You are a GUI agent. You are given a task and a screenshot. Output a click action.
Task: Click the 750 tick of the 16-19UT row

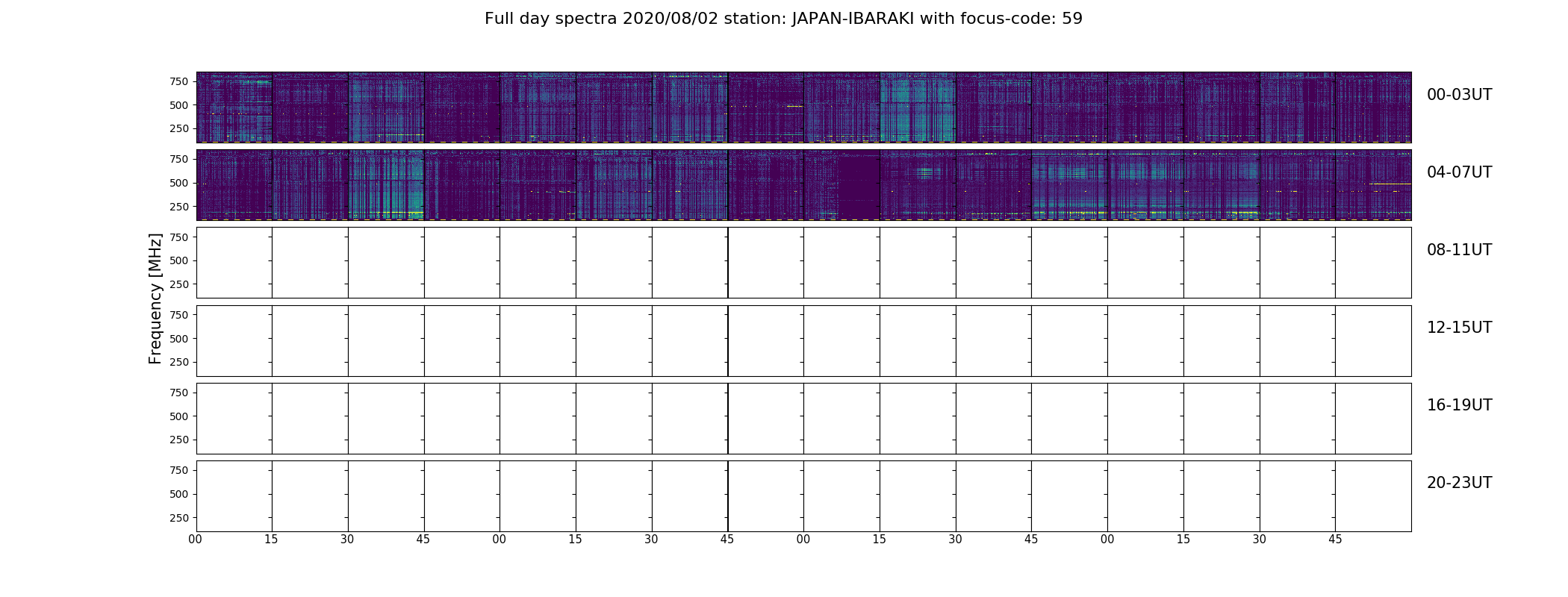(x=179, y=393)
